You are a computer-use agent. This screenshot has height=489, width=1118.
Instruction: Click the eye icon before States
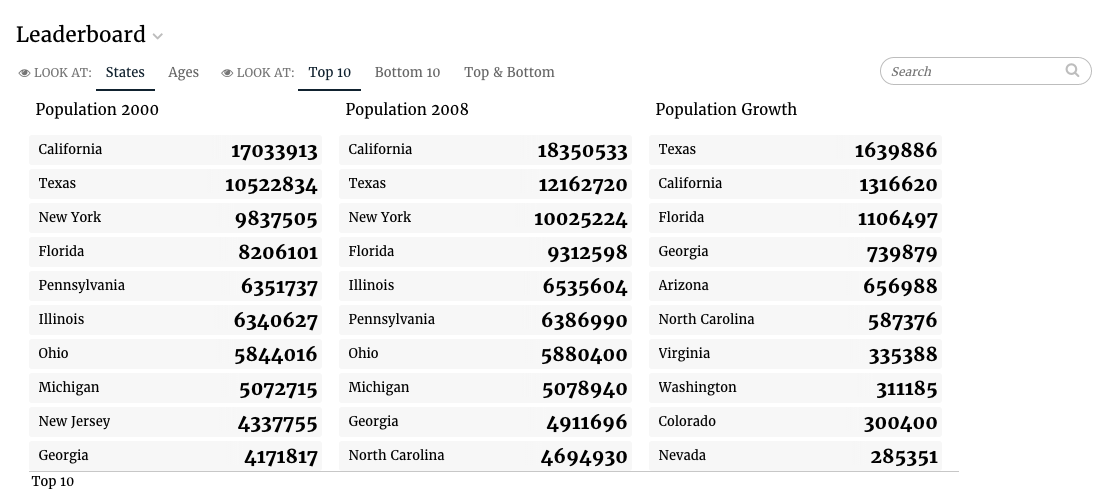click(25, 73)
